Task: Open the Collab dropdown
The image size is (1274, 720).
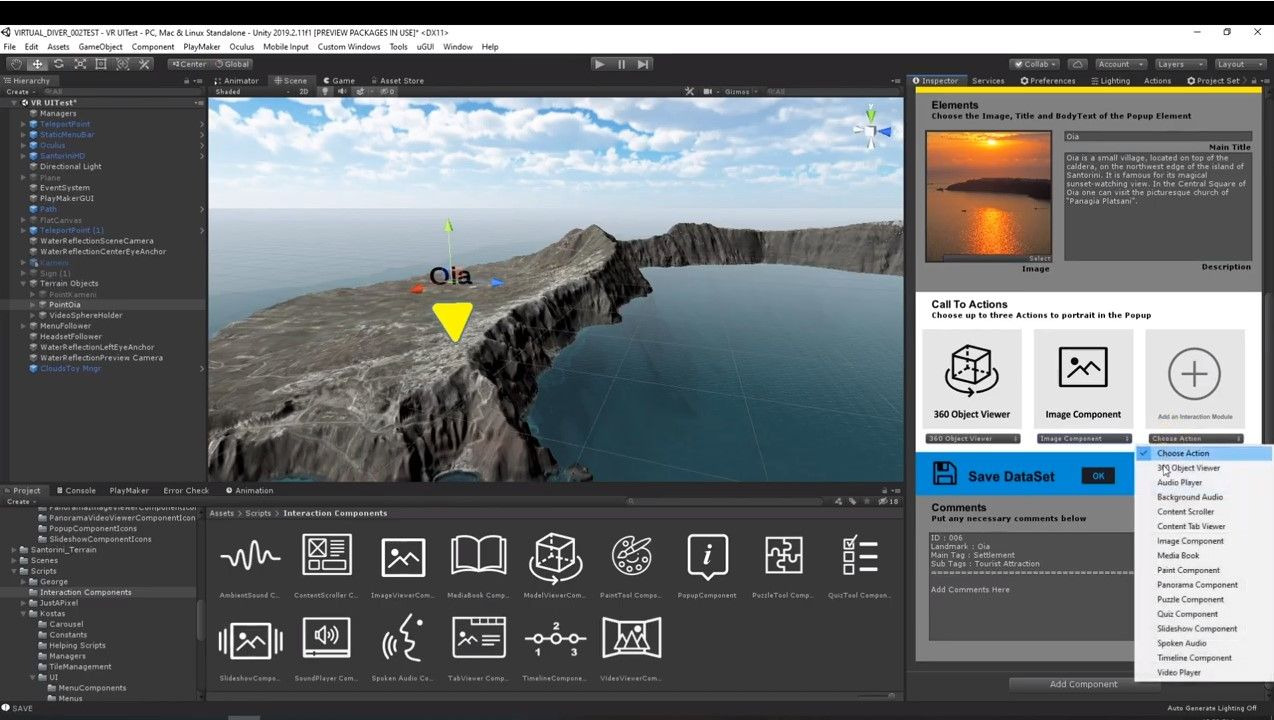Action: click(x=1034, y=64)
